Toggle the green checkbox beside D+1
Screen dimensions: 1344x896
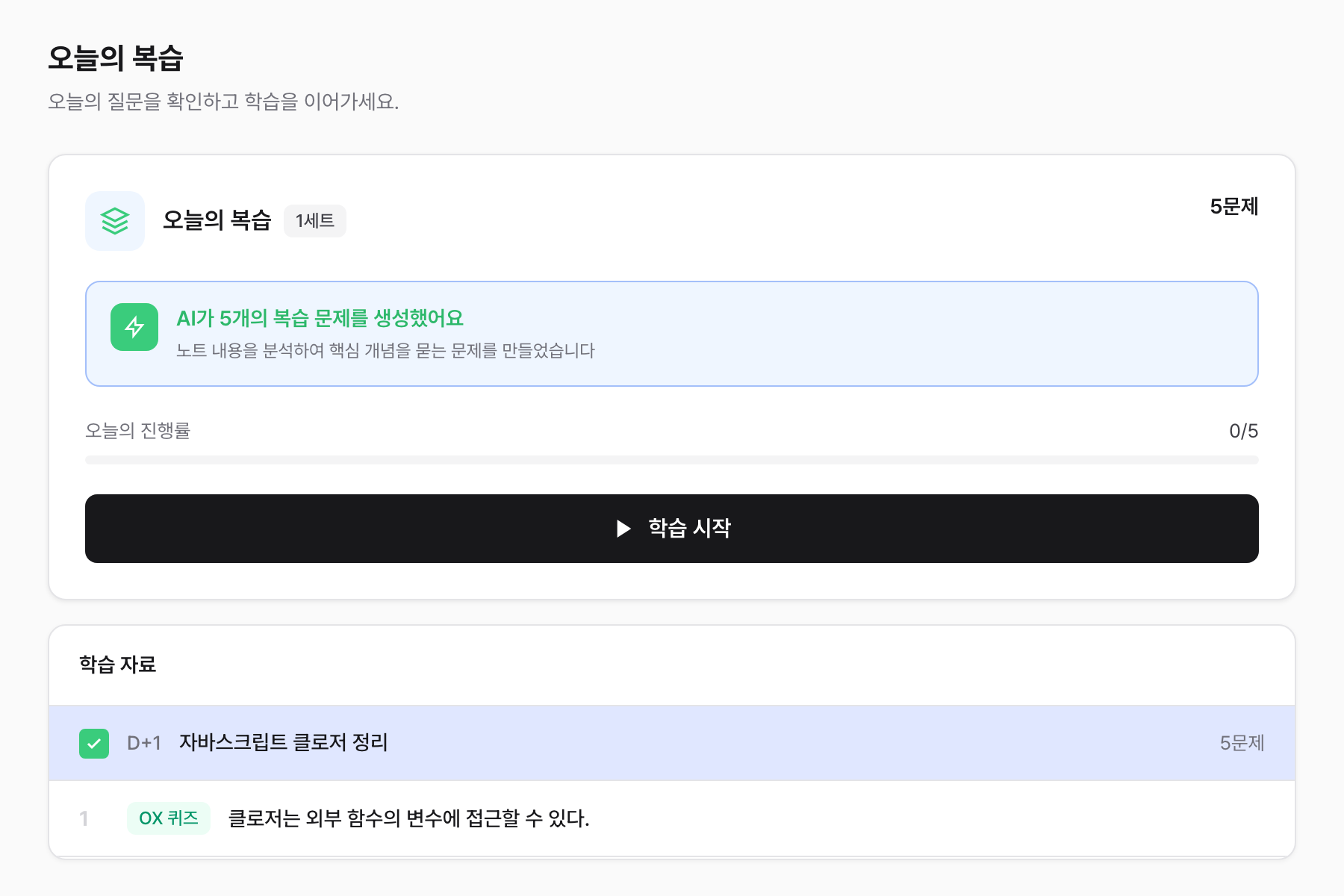pos(94,744)
